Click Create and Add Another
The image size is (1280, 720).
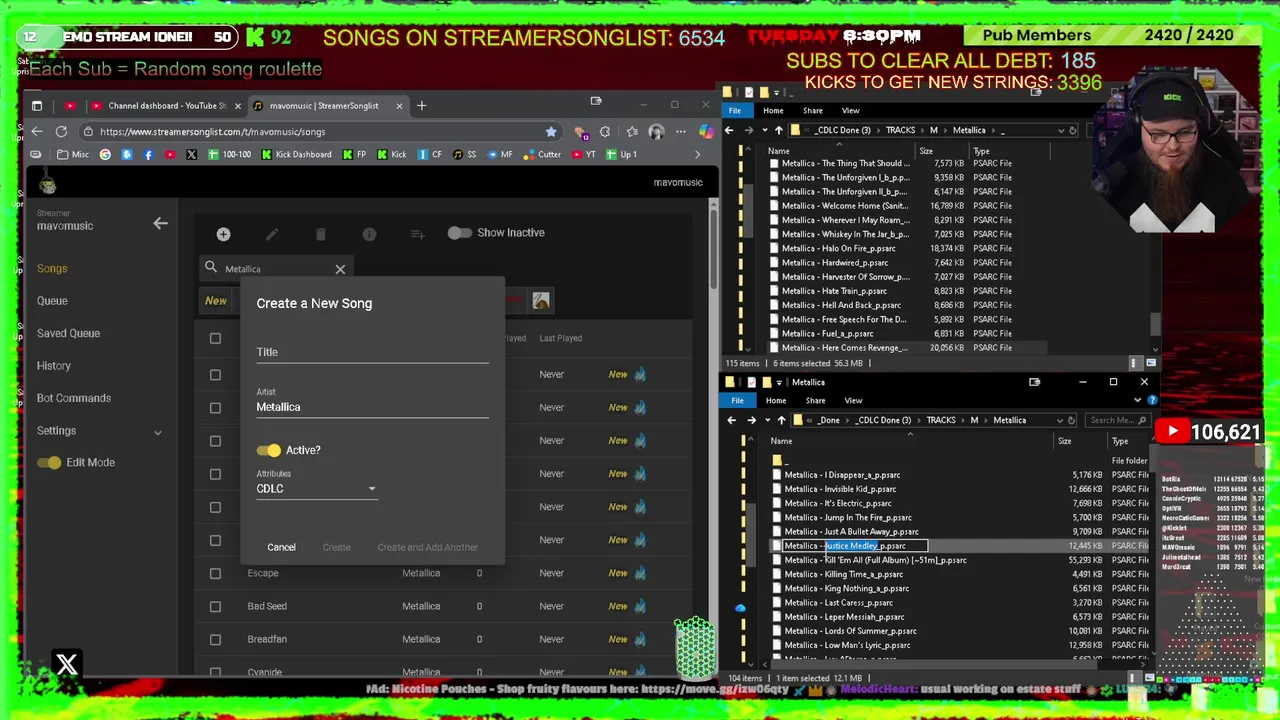427,547
